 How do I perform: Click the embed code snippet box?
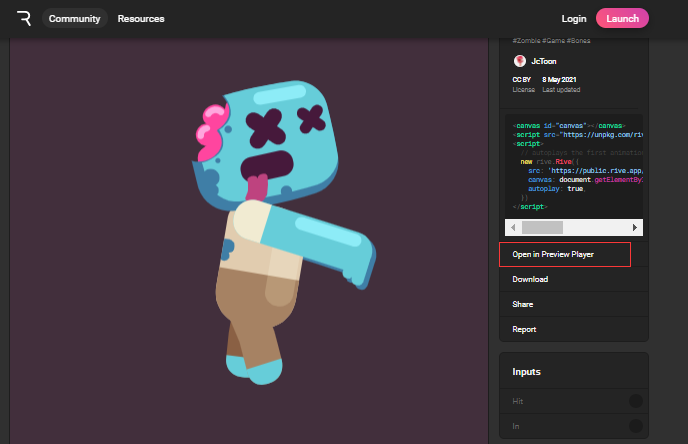click(x=574, y=166)
